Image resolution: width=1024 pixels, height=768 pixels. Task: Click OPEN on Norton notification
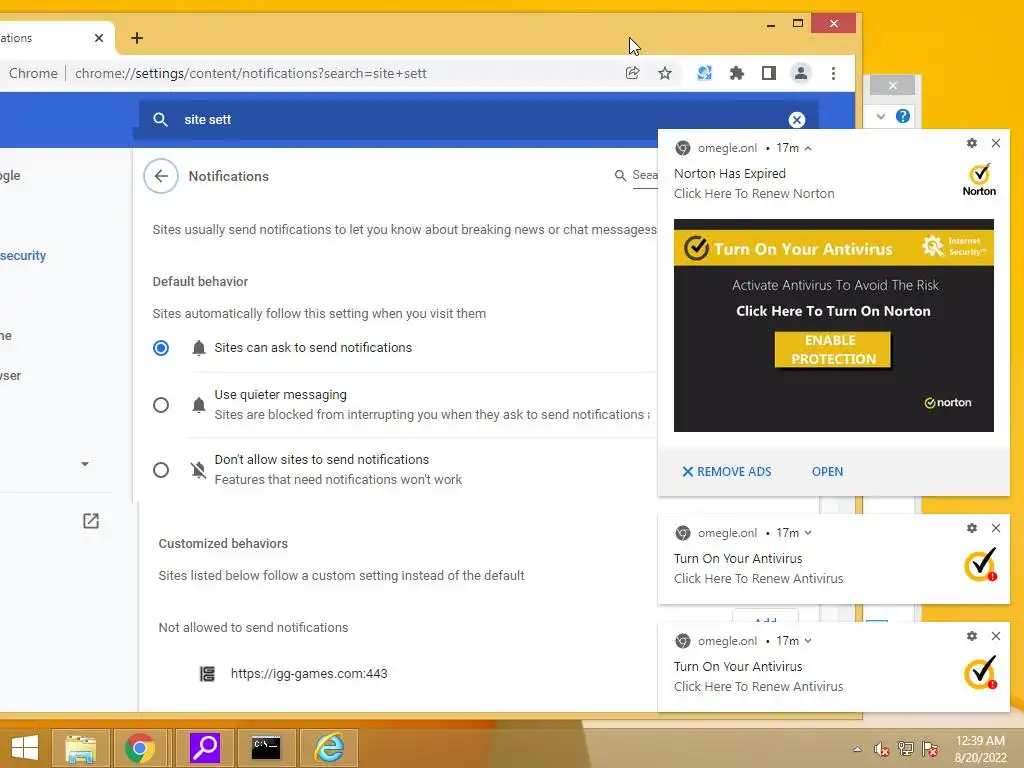pyautogui.click(x=827, y=472)
